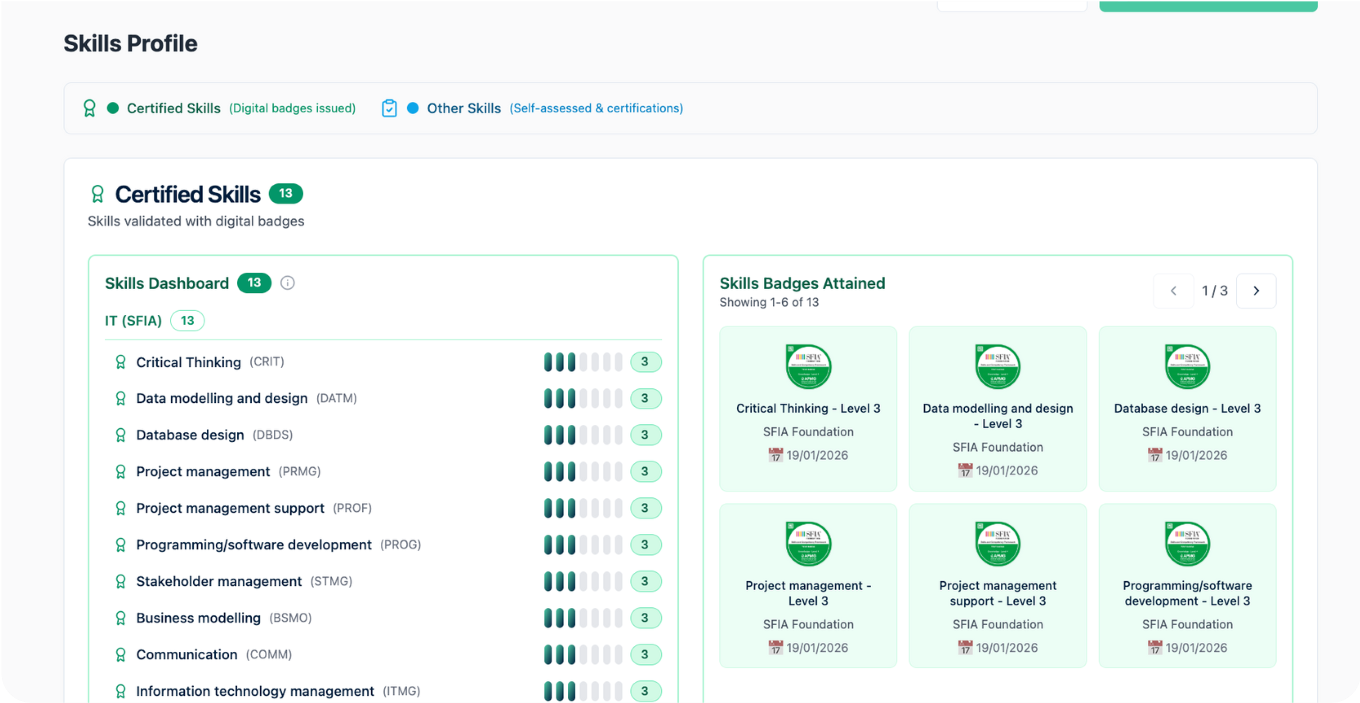1360x703 pixels.
Task: Click the 13 count badge beside Skills Dashboard
Action: pos(254,283)
